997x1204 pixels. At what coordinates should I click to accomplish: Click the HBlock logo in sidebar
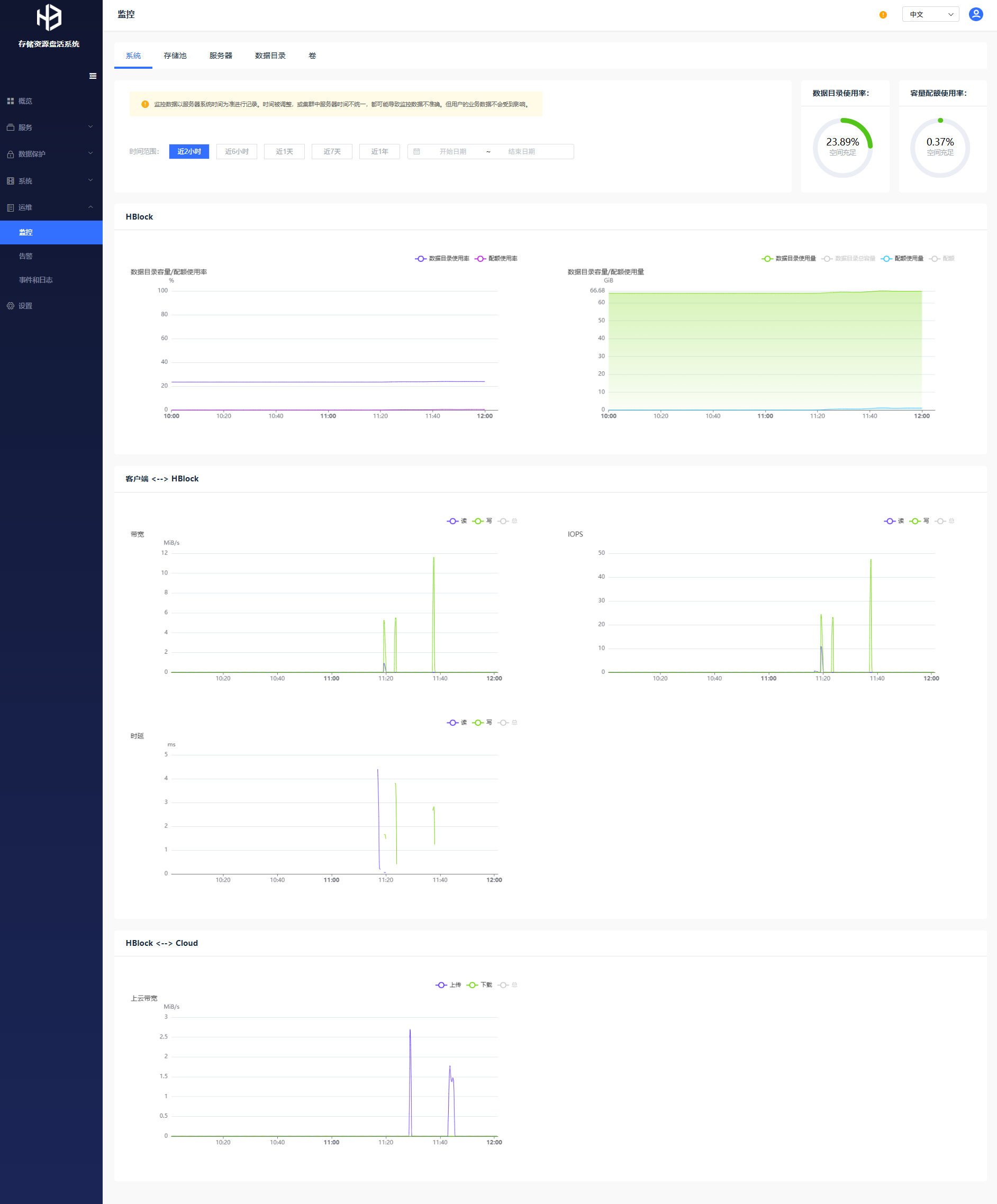pos(49,17)
